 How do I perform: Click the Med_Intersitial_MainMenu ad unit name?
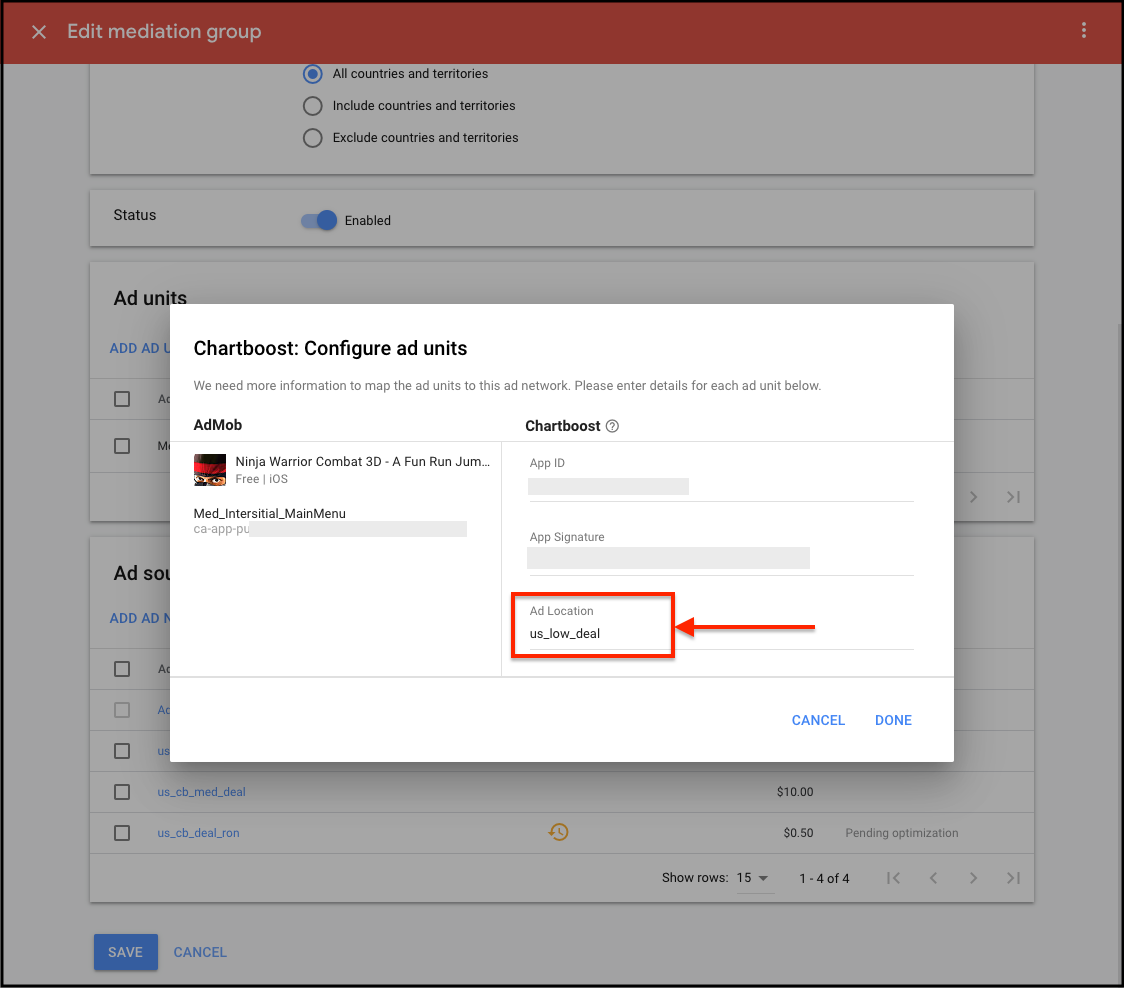coord(270,513)
